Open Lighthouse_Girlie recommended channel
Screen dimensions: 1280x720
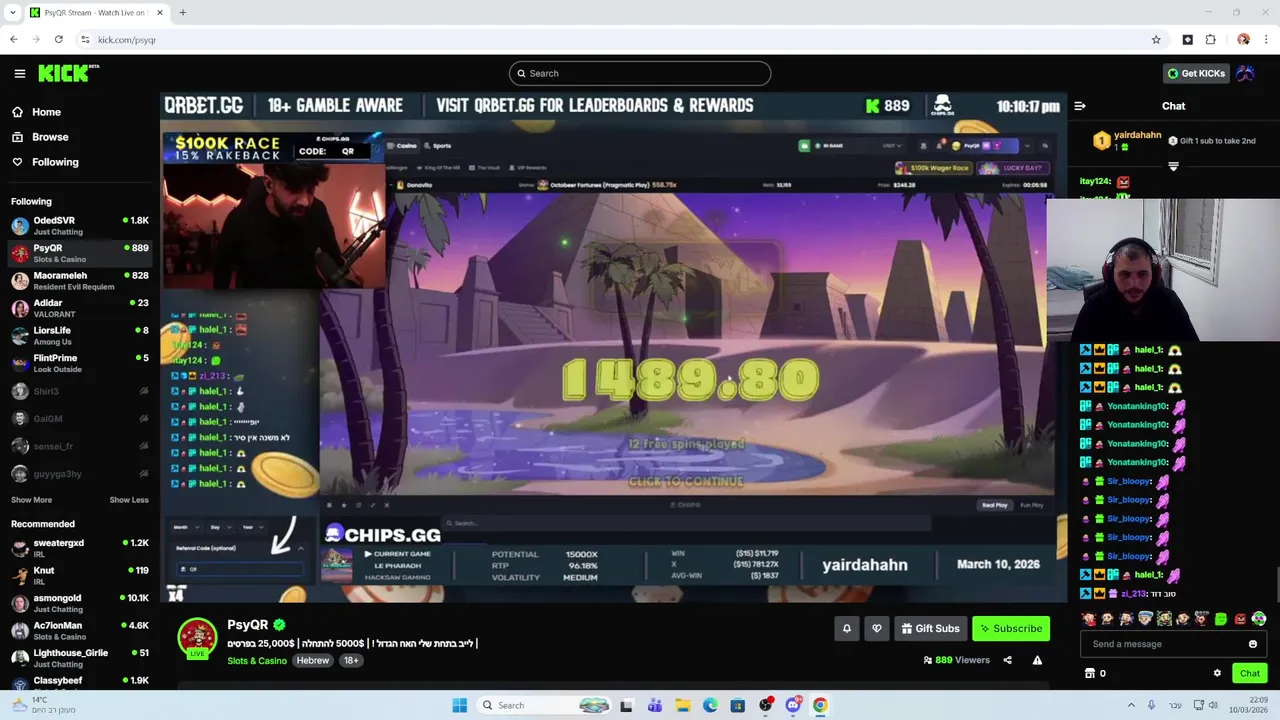click(x=80, y=658)
